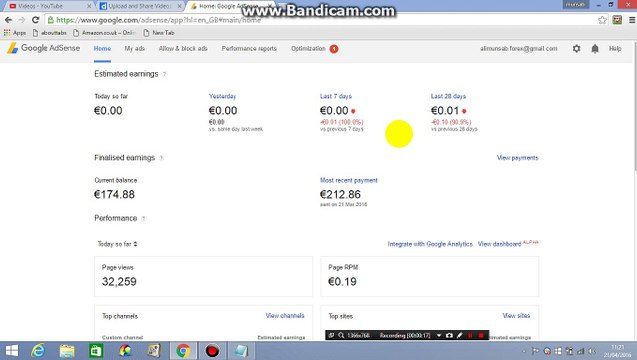Viewport: 637px width, 360px height.
Task: Open Most recent payment link
Action: 349,180
